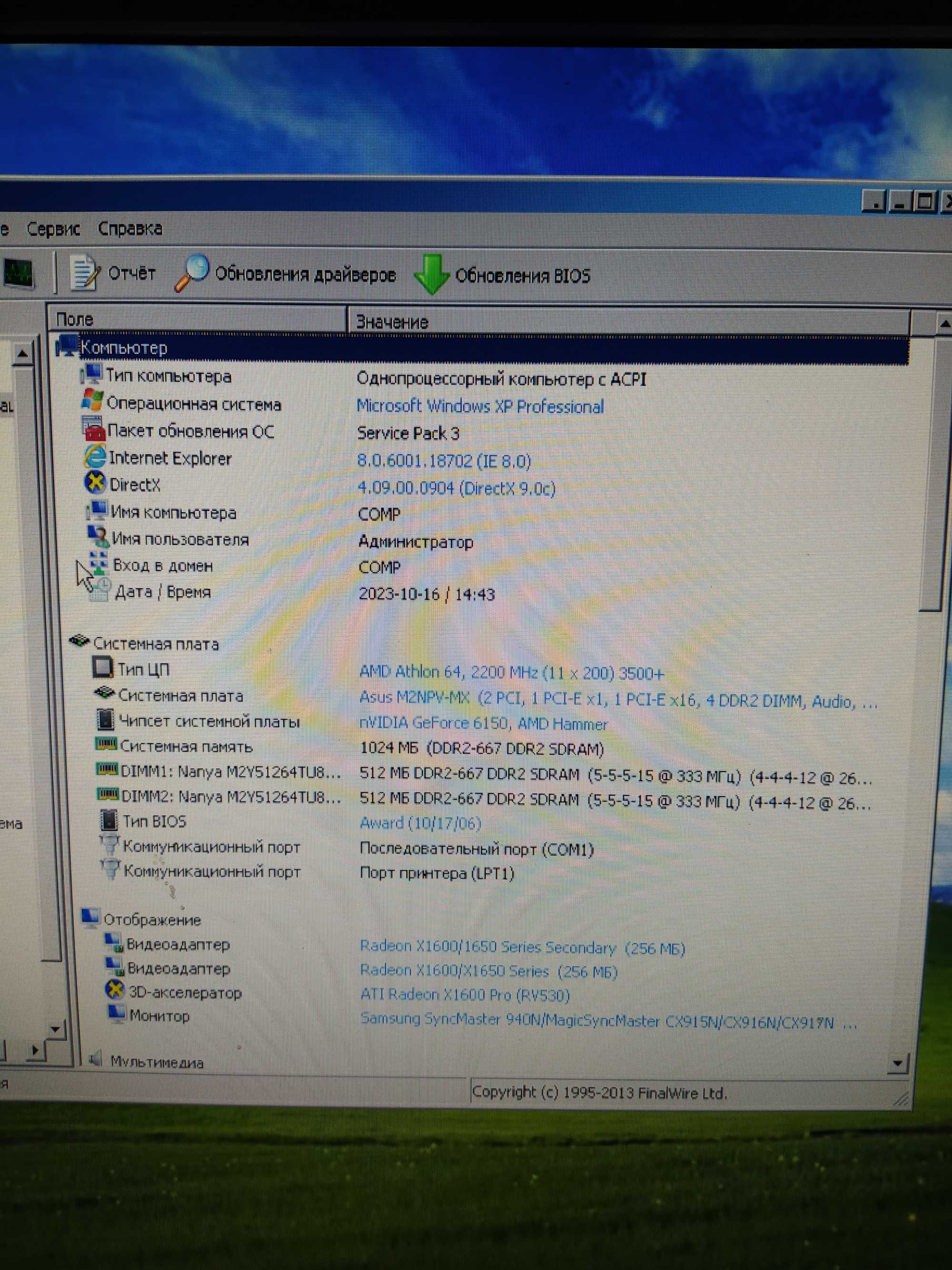Click the Отображение section header icon
The image size is (952, 1270).
pyautogui.click(x=89, y=917)
